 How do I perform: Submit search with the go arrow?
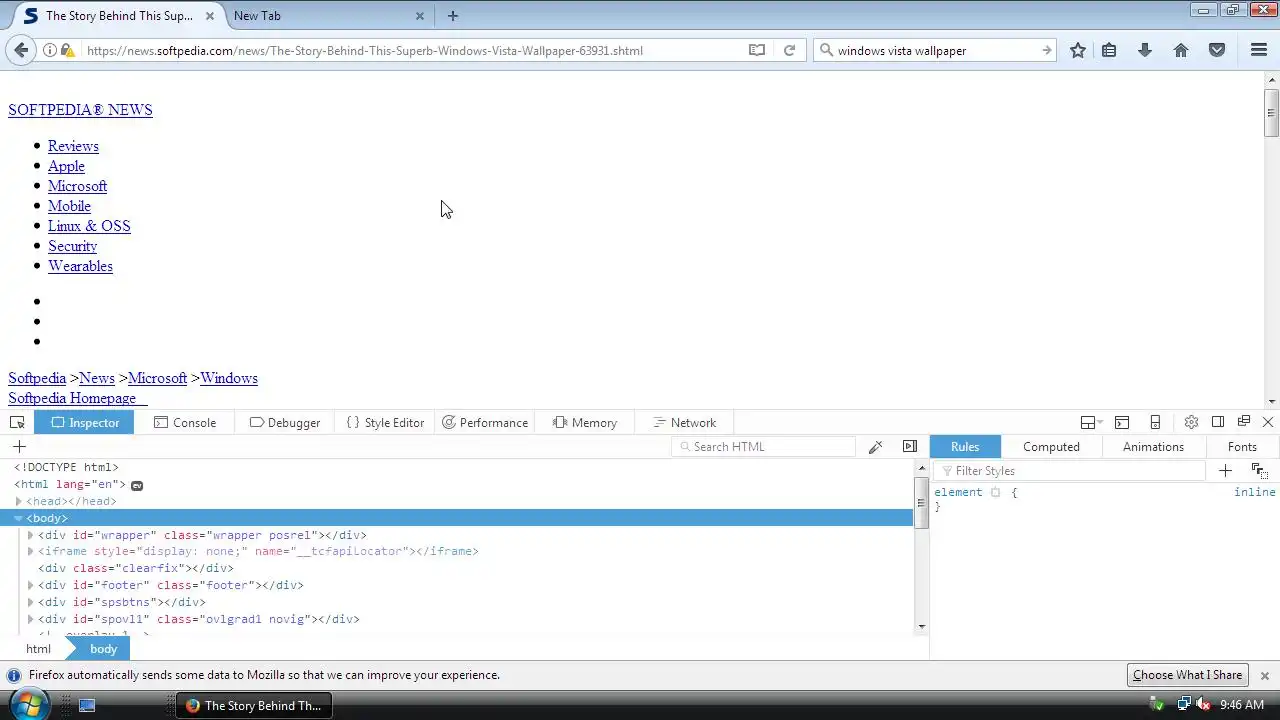pyautogui.click(x=1046, y=50)
